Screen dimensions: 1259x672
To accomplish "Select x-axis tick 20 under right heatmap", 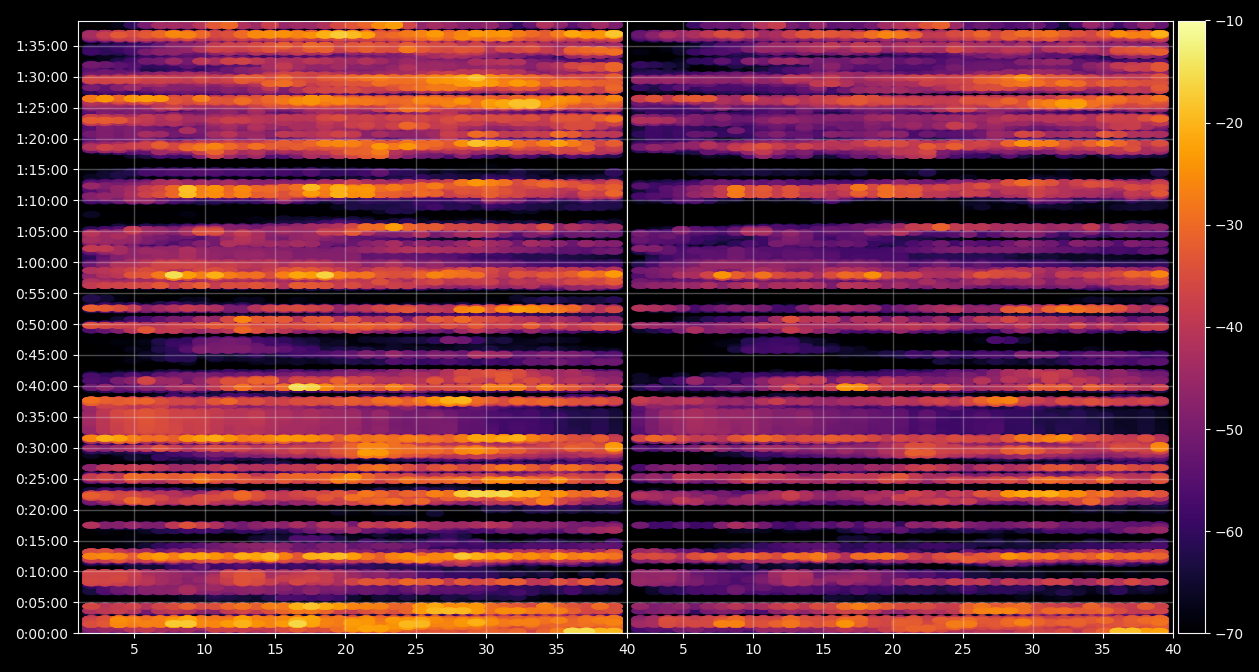I will click(x=892, y=649).
